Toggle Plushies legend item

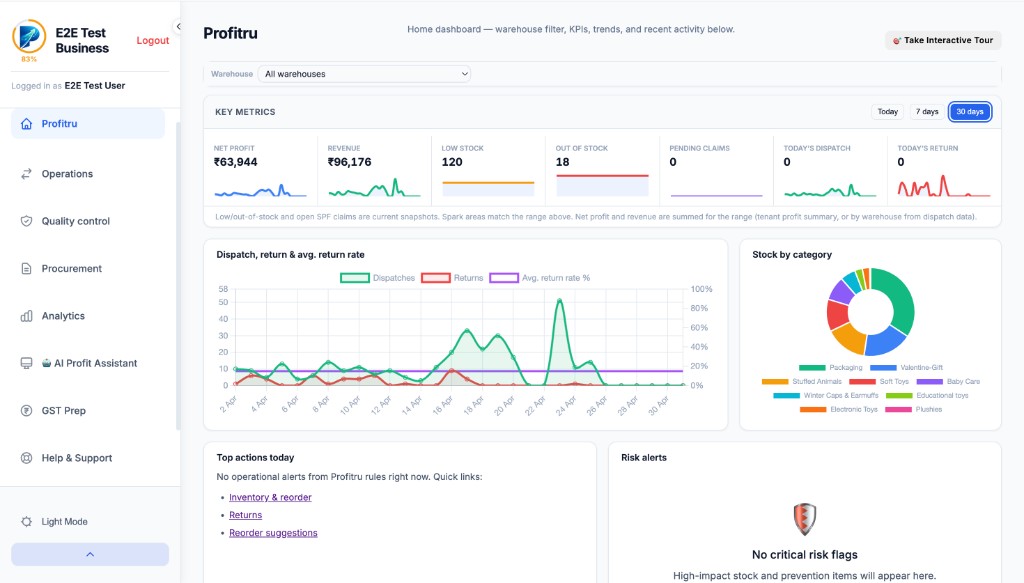tap(914, 409)
